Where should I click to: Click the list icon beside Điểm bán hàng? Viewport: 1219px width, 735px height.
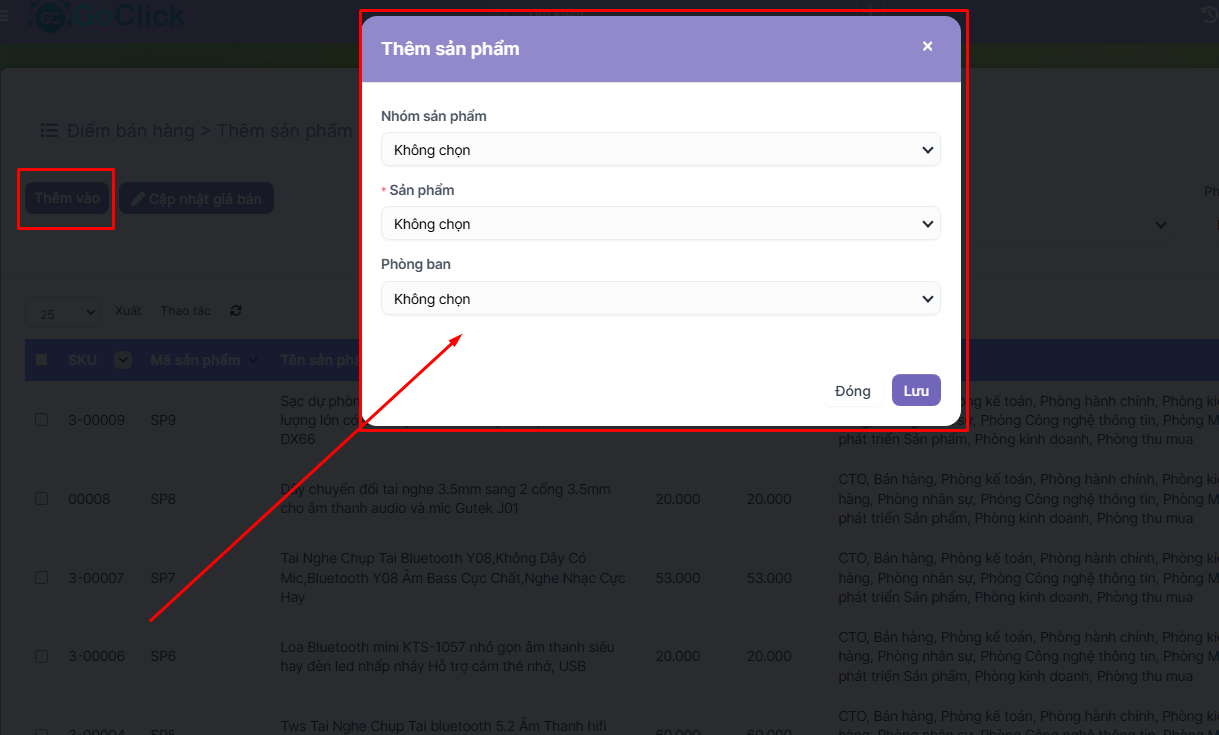click(48, 131)
